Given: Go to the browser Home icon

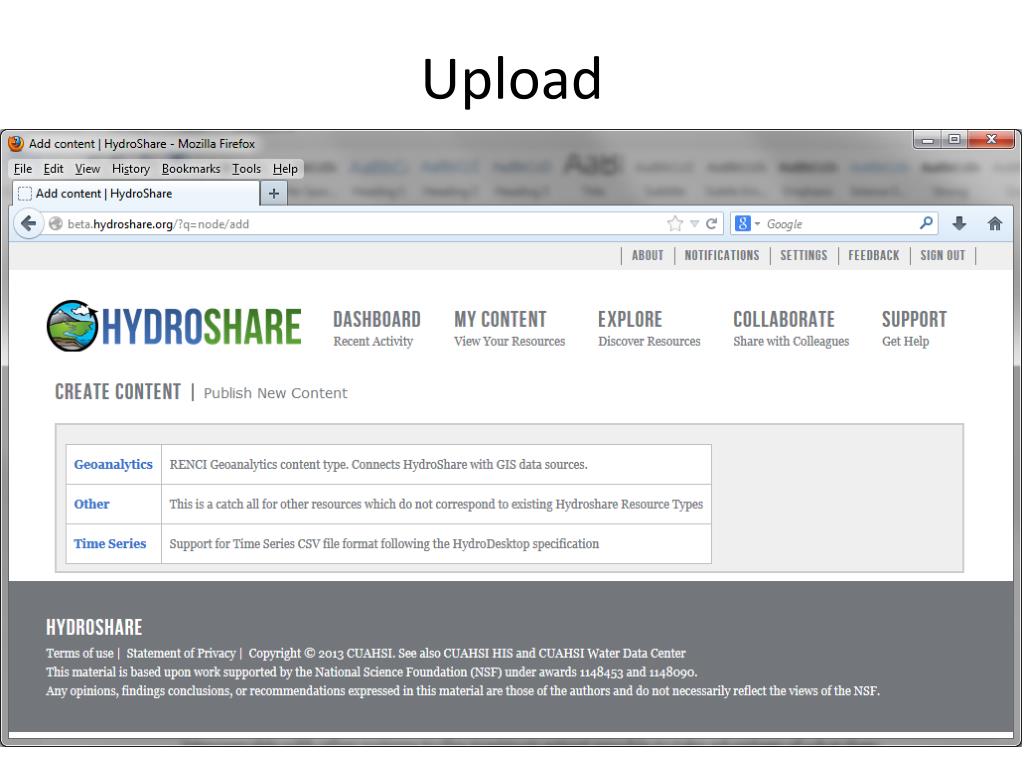Looking at the screenshot, I should coord(995,224).
